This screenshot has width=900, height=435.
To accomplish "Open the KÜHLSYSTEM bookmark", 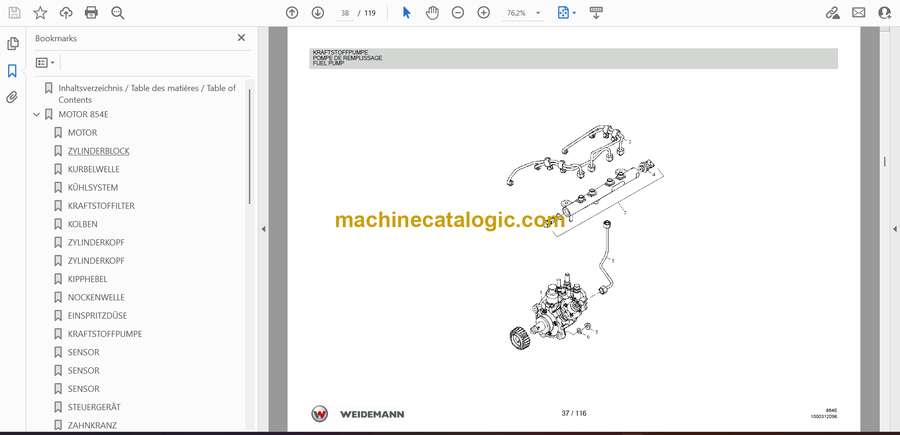I will (x=93, y=188).
